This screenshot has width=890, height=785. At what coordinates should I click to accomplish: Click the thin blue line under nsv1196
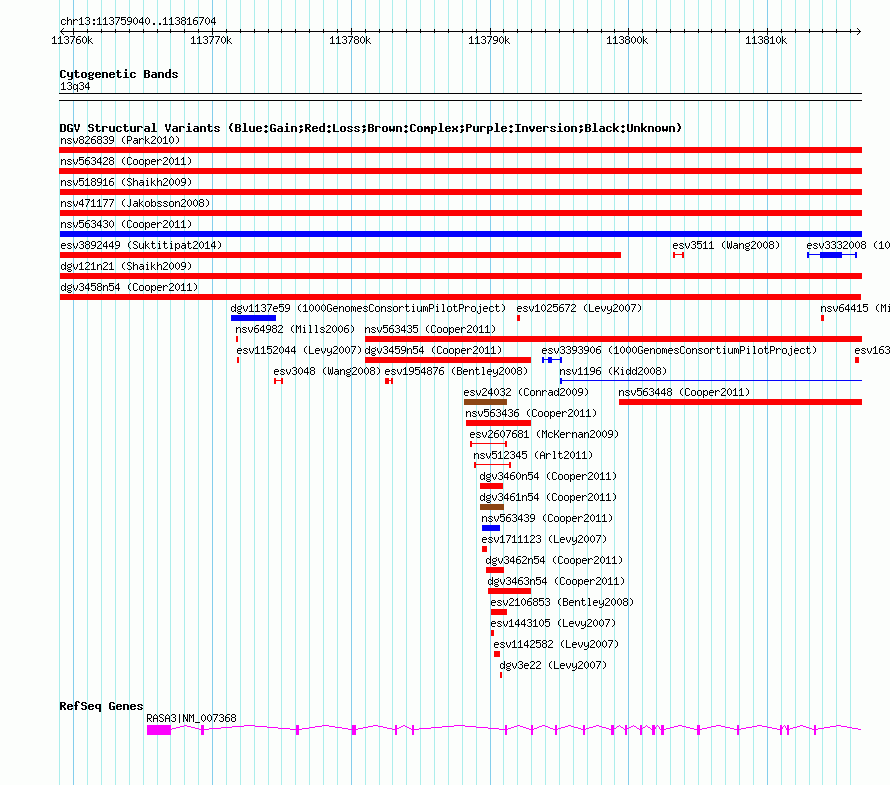pos(711,381)
